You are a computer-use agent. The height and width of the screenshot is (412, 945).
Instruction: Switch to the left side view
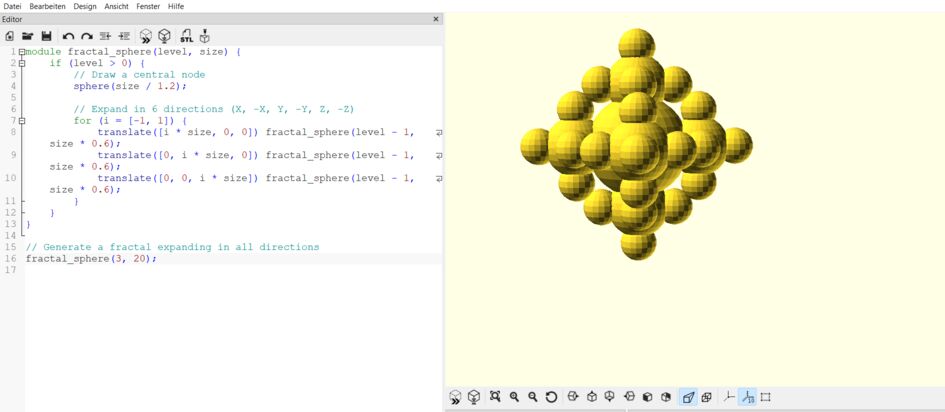[x=629, y=397]
